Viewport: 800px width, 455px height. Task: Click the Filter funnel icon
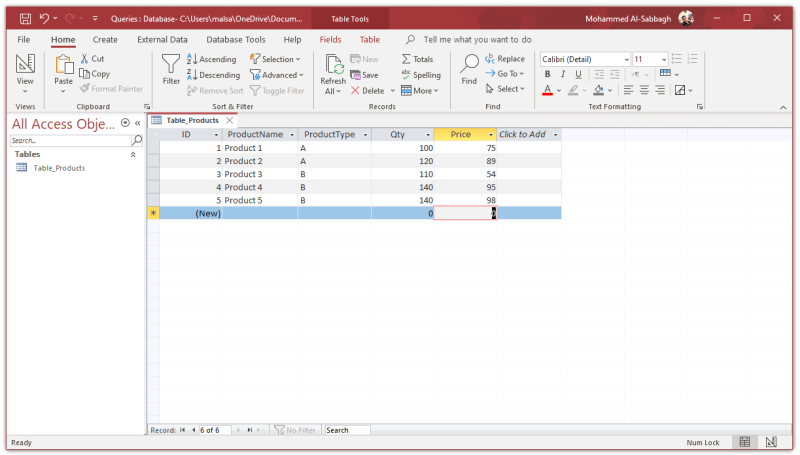tap(171, 65)
